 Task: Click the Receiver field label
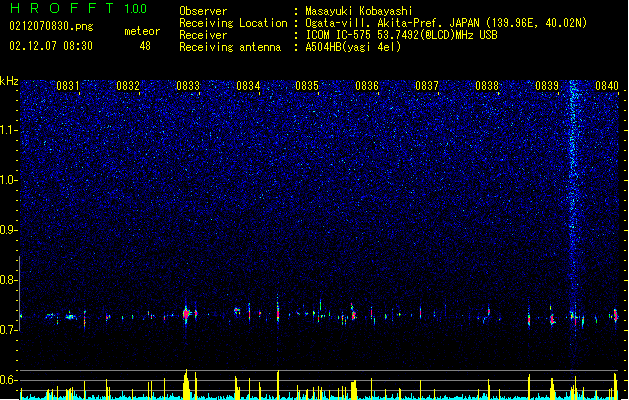pos(203,35)
